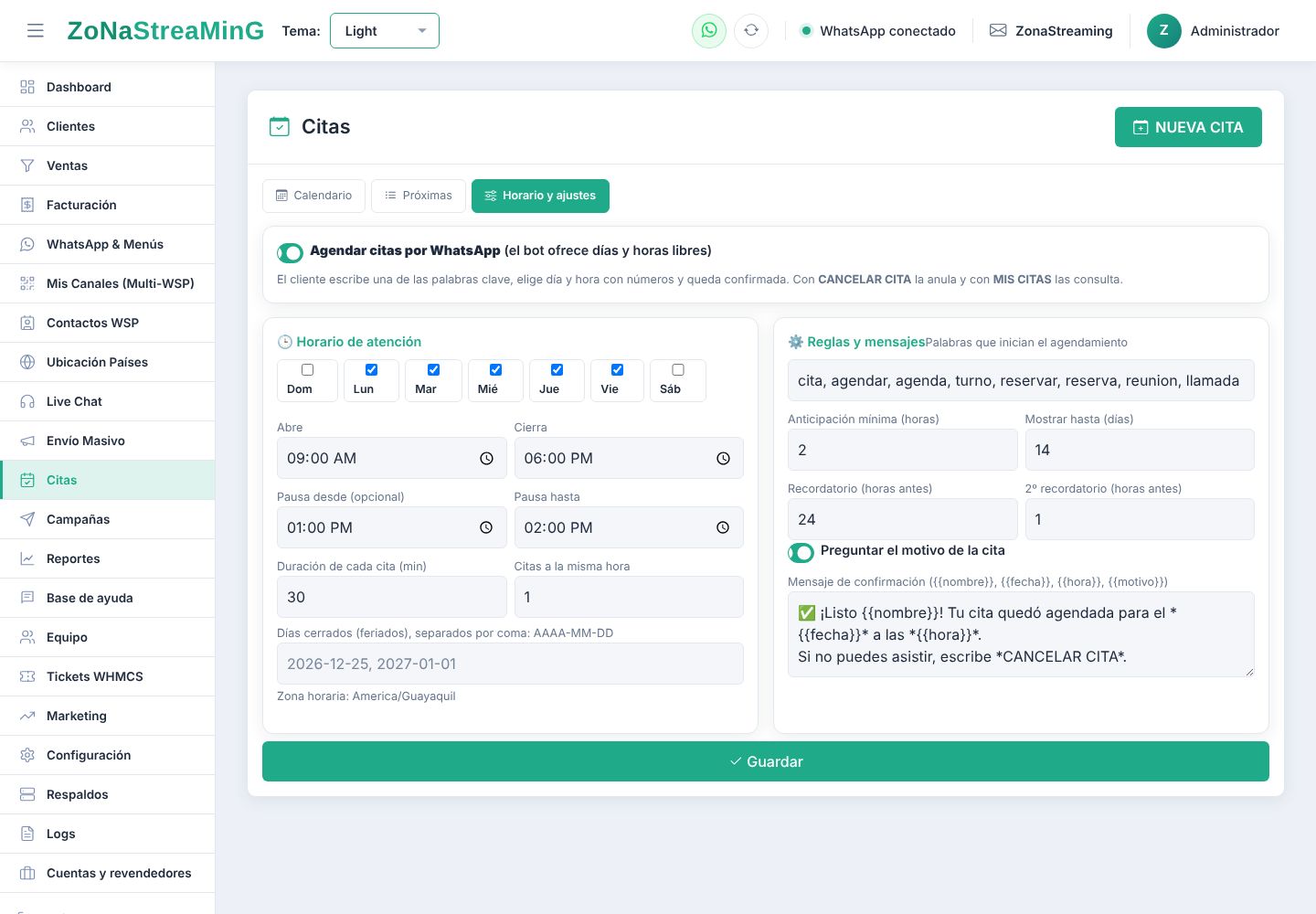
Task: Click the Anticipación mínima hours field
Action: [902, 450]
